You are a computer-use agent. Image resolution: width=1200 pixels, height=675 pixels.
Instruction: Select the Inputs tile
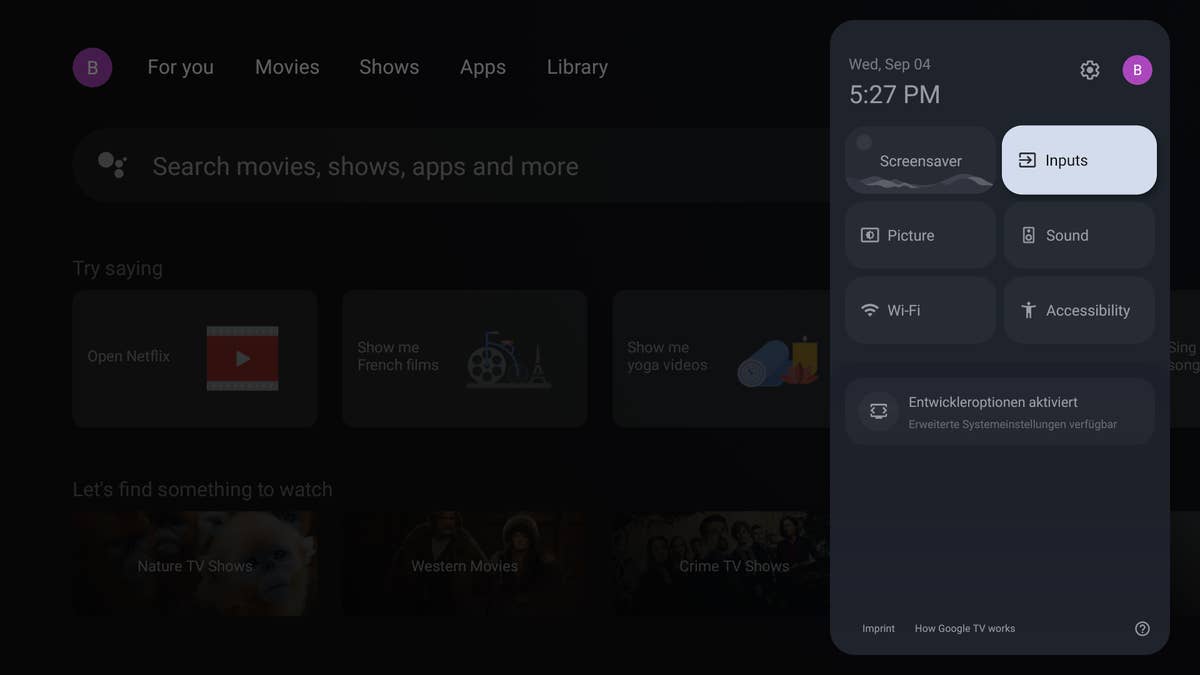(1079, 160)
